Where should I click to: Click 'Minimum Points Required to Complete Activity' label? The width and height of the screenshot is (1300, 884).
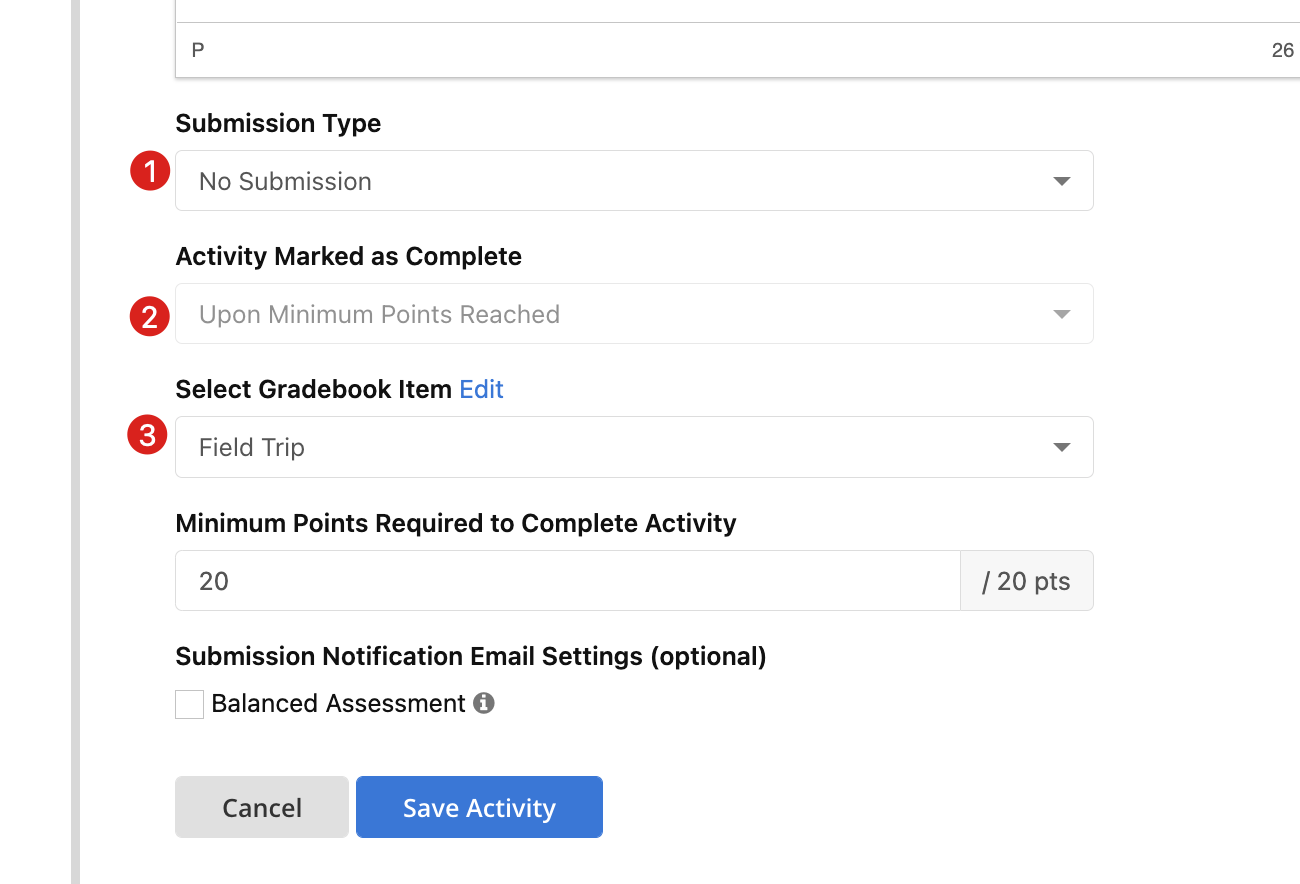tap(456, 523)
